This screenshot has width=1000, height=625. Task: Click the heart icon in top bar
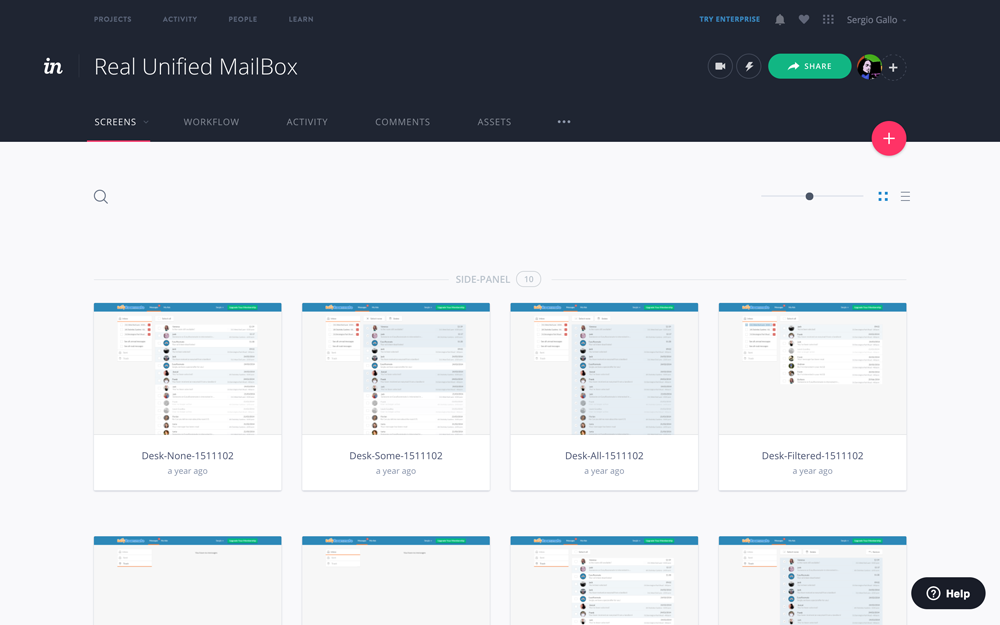[x=804, y=20]
